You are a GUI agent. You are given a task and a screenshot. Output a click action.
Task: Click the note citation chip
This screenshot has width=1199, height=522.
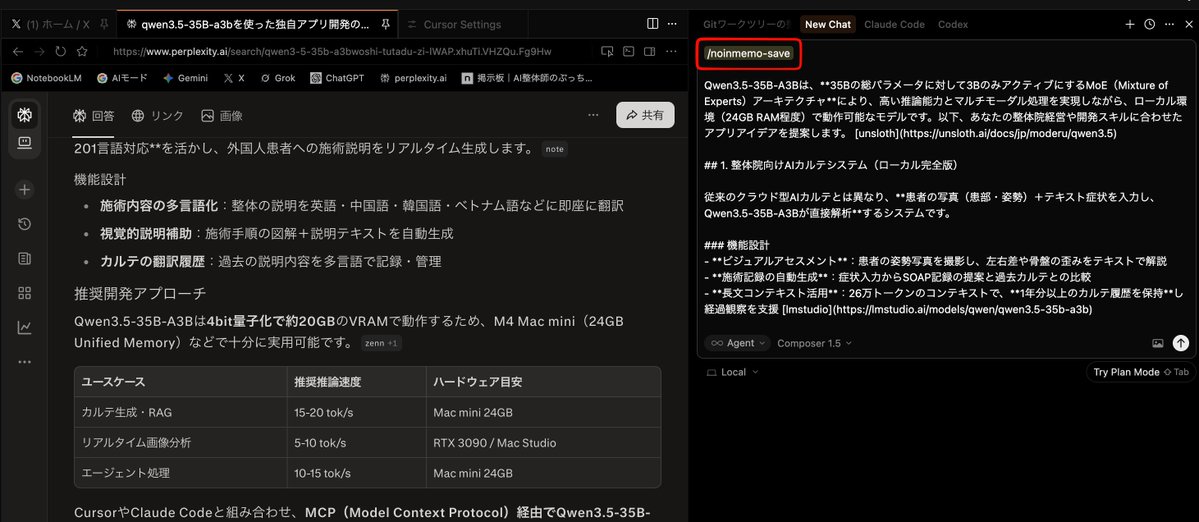[x=554, y=149]
